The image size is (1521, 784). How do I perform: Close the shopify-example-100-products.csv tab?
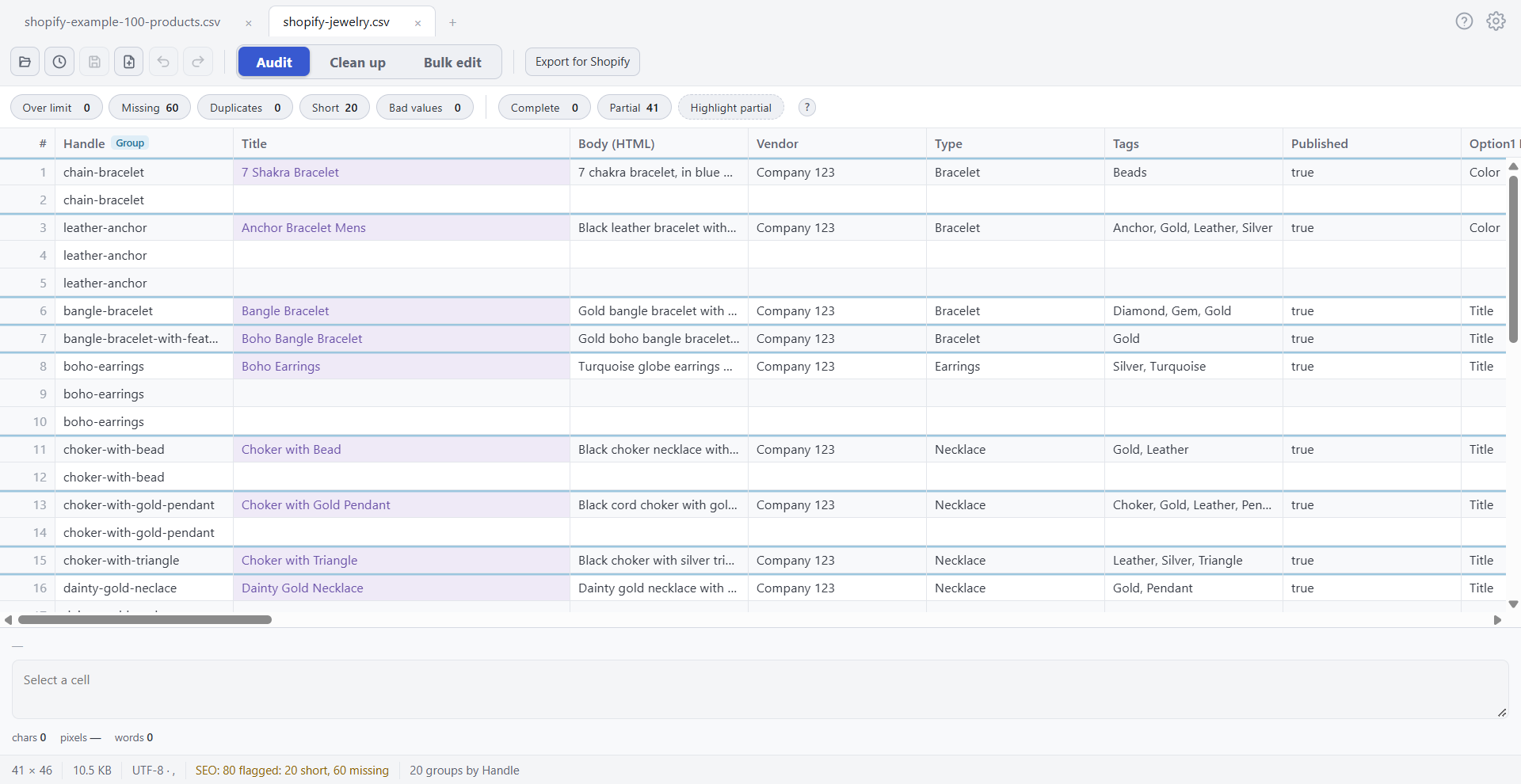pyautogui.click(x=249, y=23)
